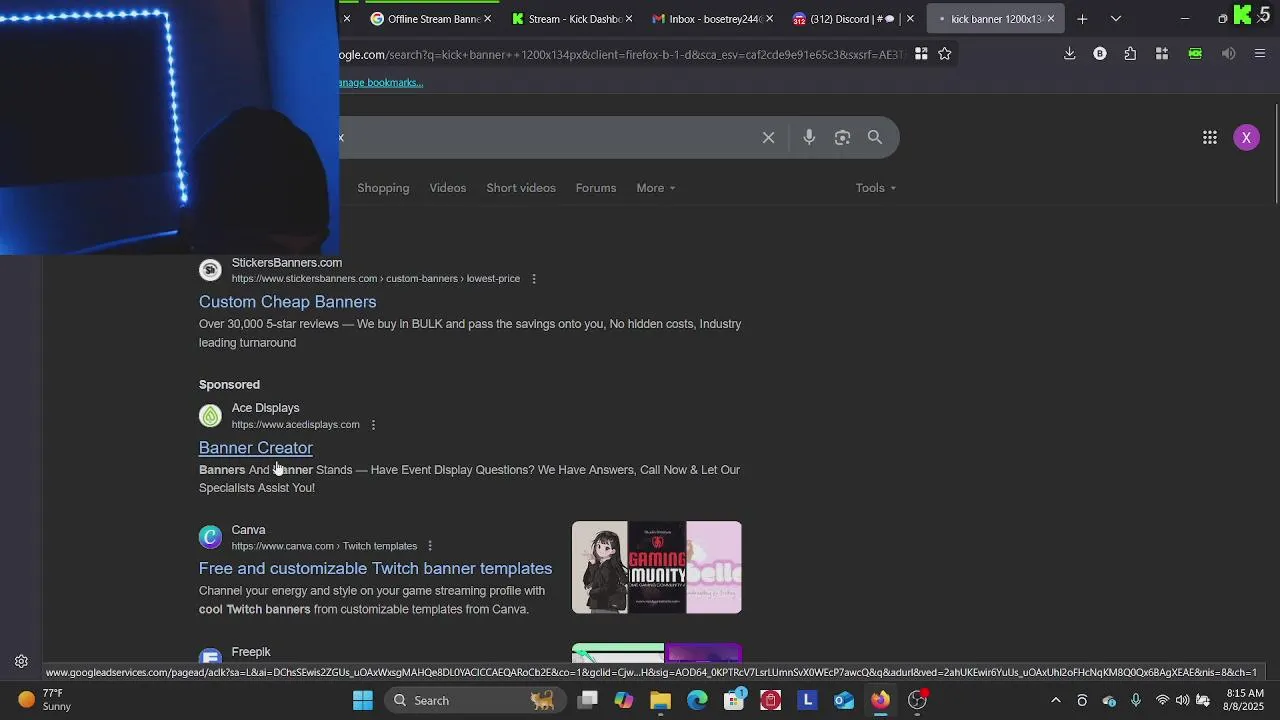This screenshot has height=720, width=1280.
Task: Start a voice search with the microphone
Action: (809, 138)
